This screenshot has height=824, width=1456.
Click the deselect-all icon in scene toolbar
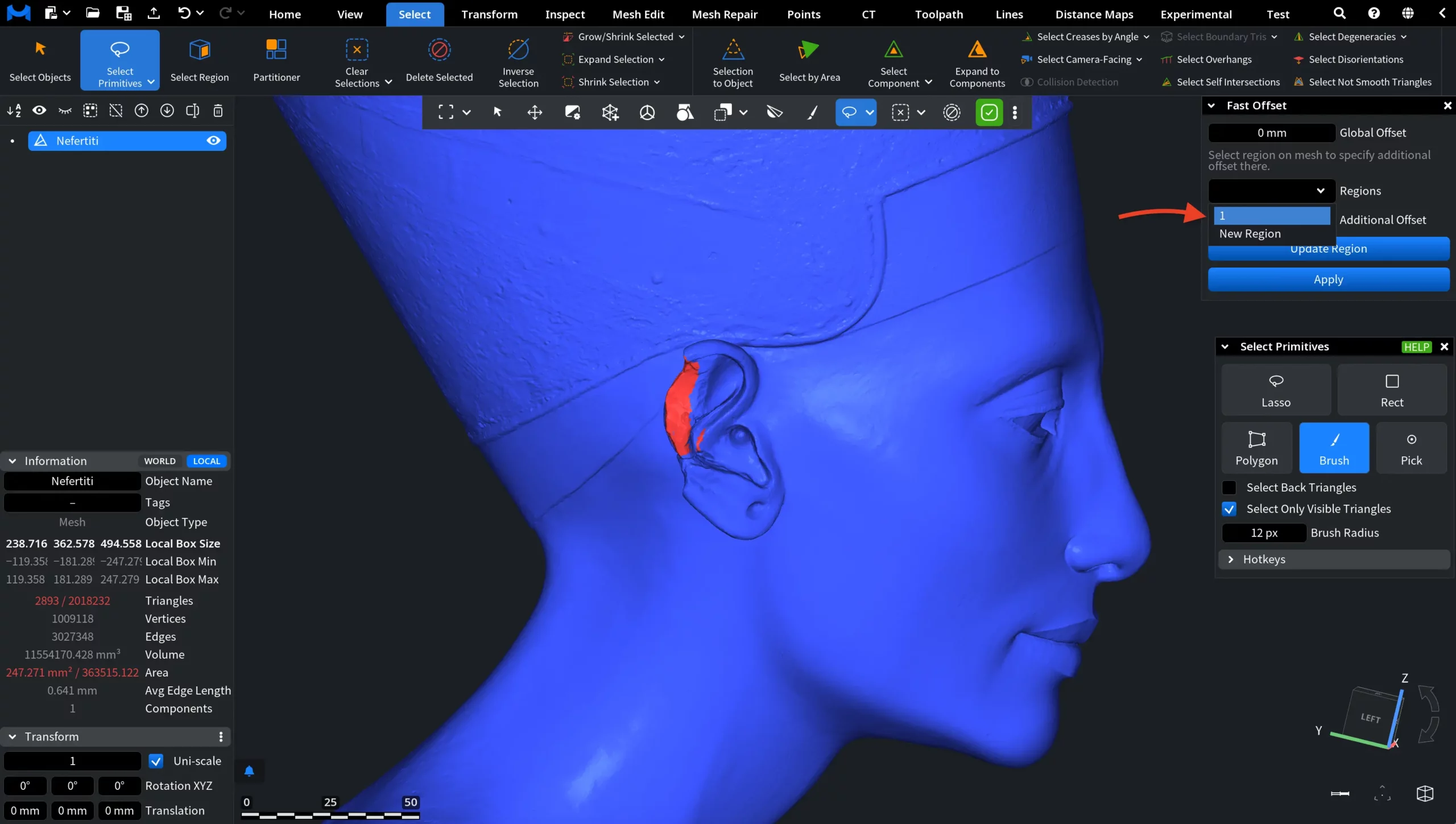point(116,110)
